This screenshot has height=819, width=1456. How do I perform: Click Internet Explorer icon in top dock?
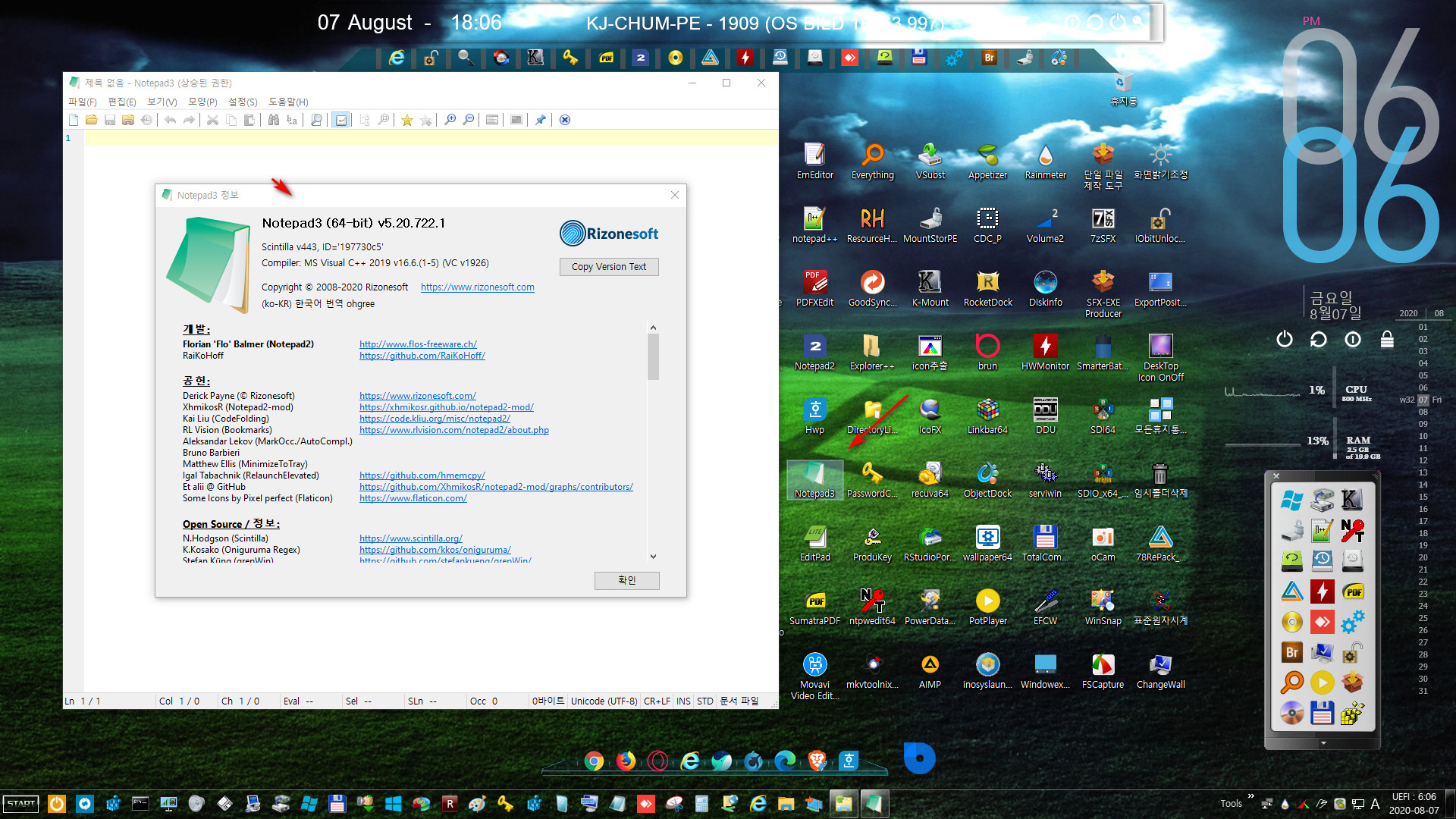pyautogui.click(x=396, y=58)
